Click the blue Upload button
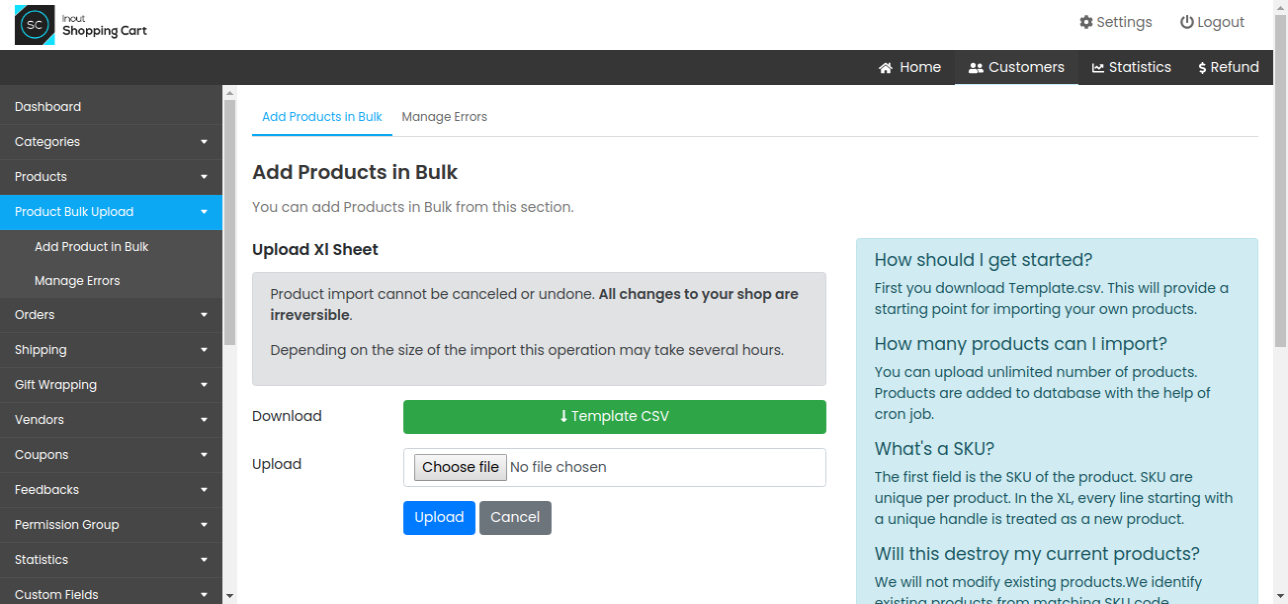This screenshot has height=604, width=1288. 439,518
